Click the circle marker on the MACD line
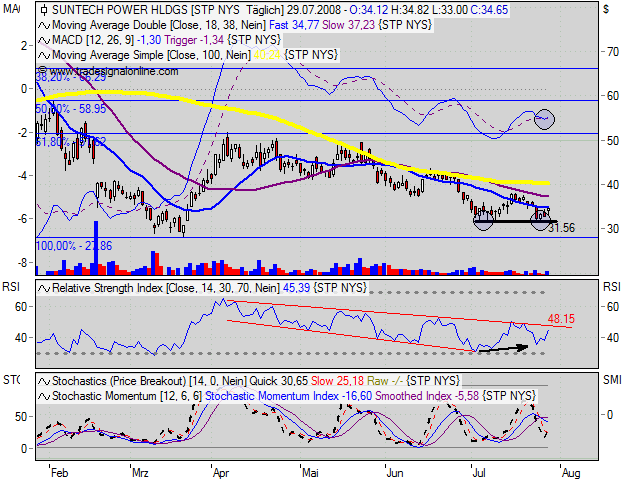 point(544,119)
